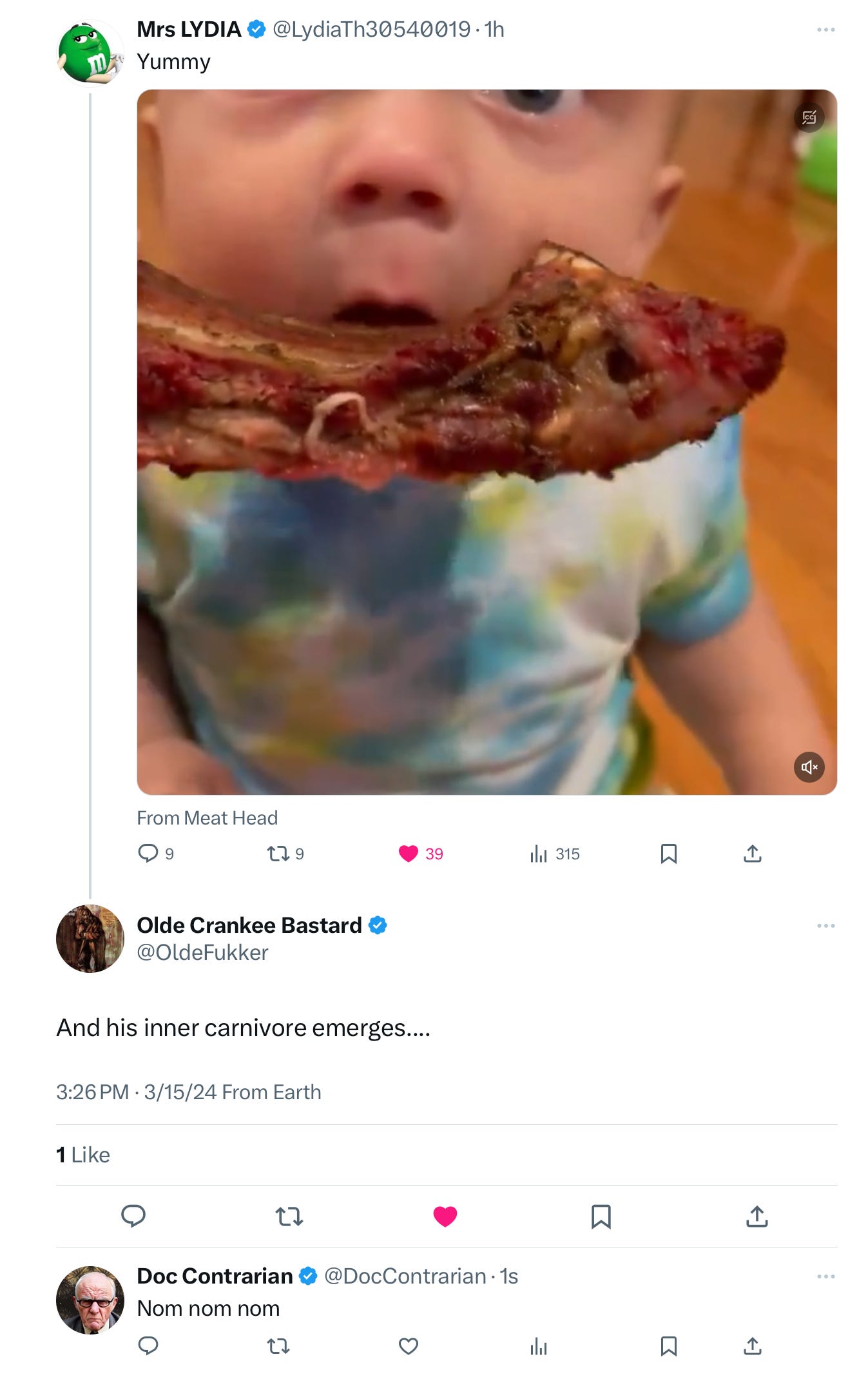Like Doc Contrarian's Nom nom nom reply

[409, 1345]
